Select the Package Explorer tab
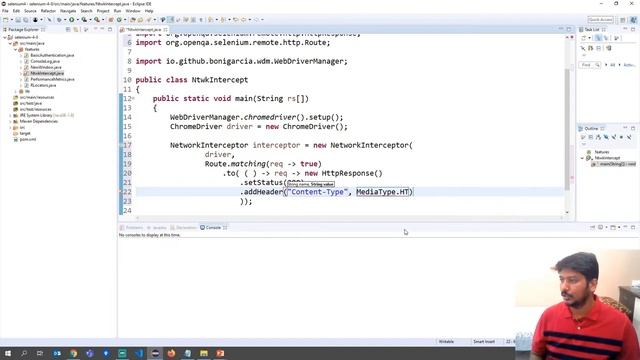Viewport: 640px width, 360px height. (x=23, y=29)
